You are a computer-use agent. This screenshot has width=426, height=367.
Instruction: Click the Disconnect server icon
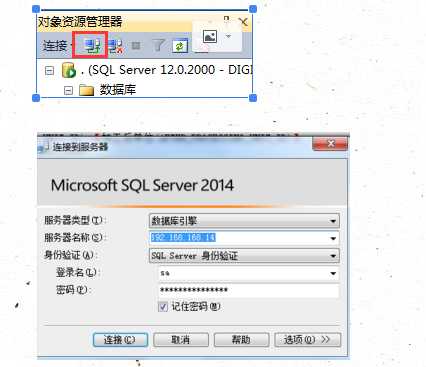pyautogui.click(x=116, y=46)
